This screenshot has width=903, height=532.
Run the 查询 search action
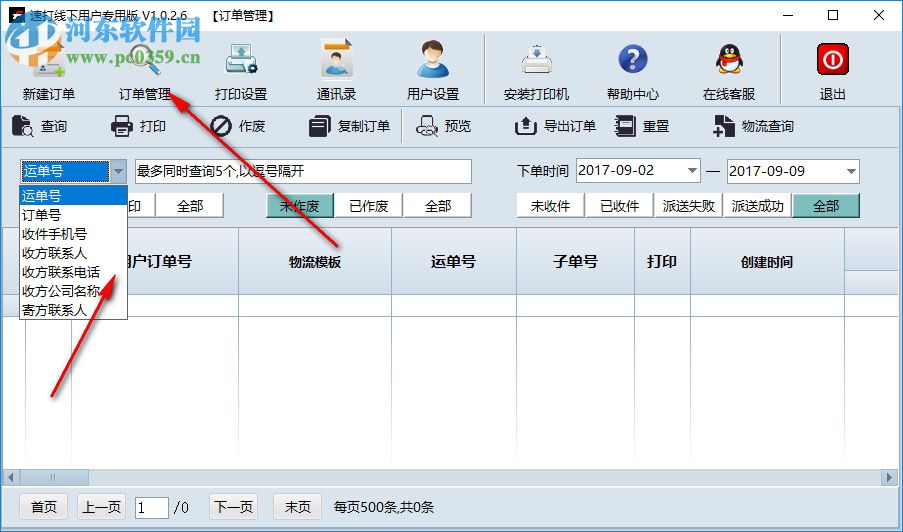pyautogui.click(x=39, y=126)
